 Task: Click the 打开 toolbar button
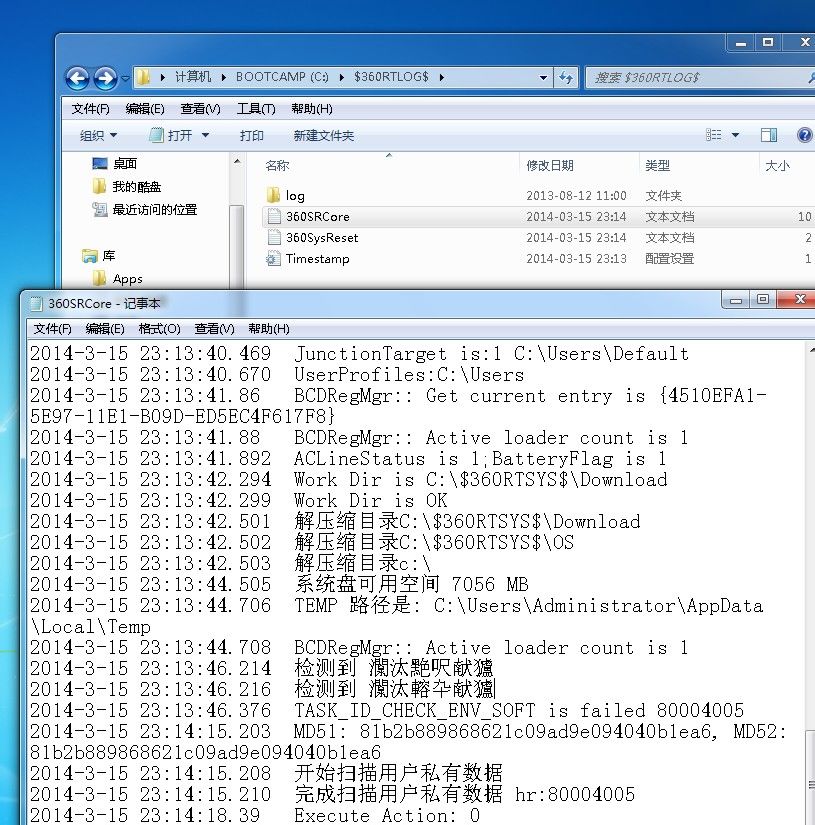click(172, 136)
